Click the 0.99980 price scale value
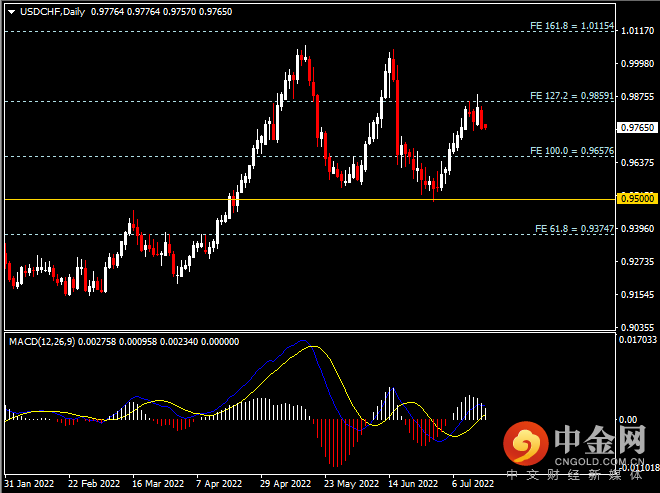 638,64
